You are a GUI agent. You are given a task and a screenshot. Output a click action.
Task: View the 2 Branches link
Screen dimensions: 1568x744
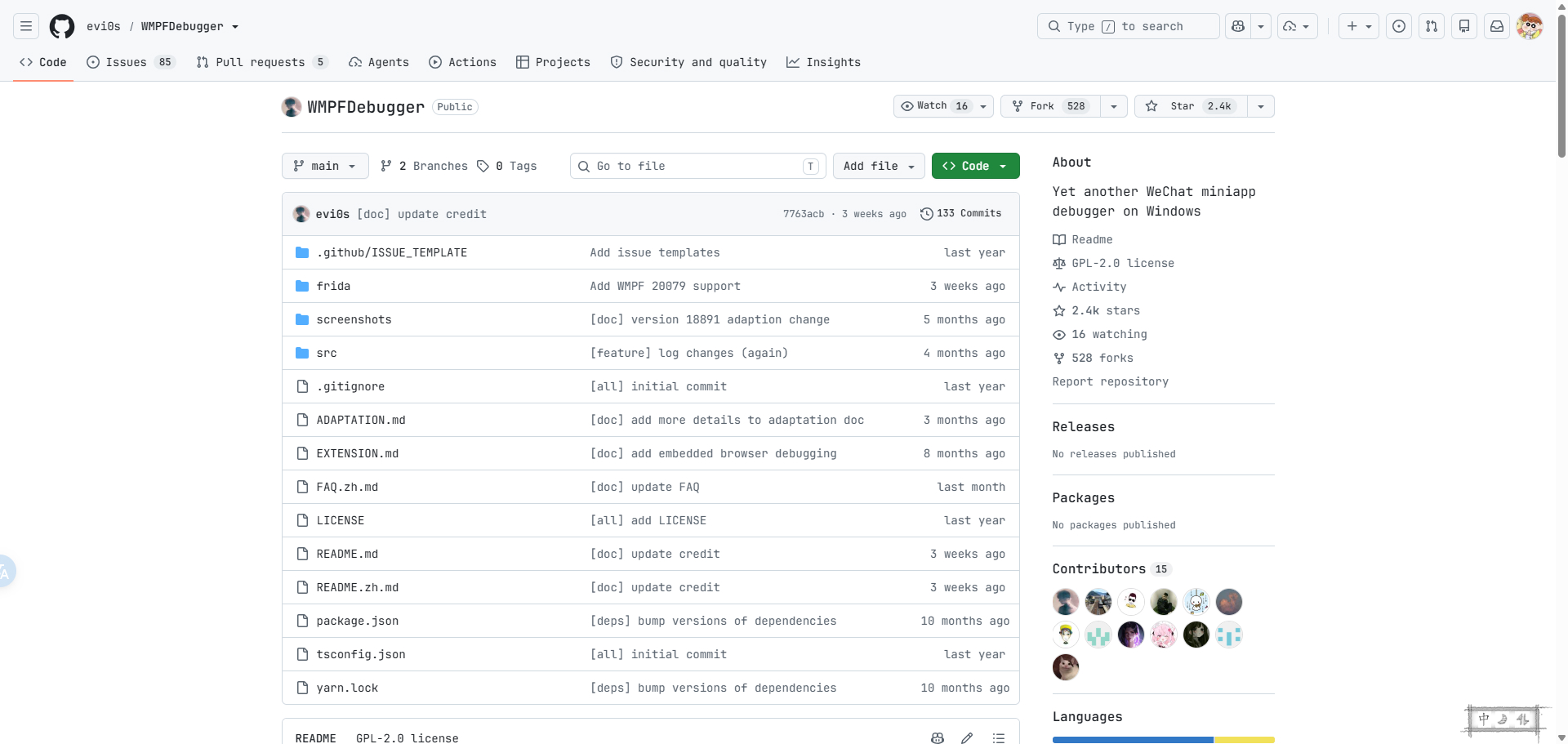point(424,166)
